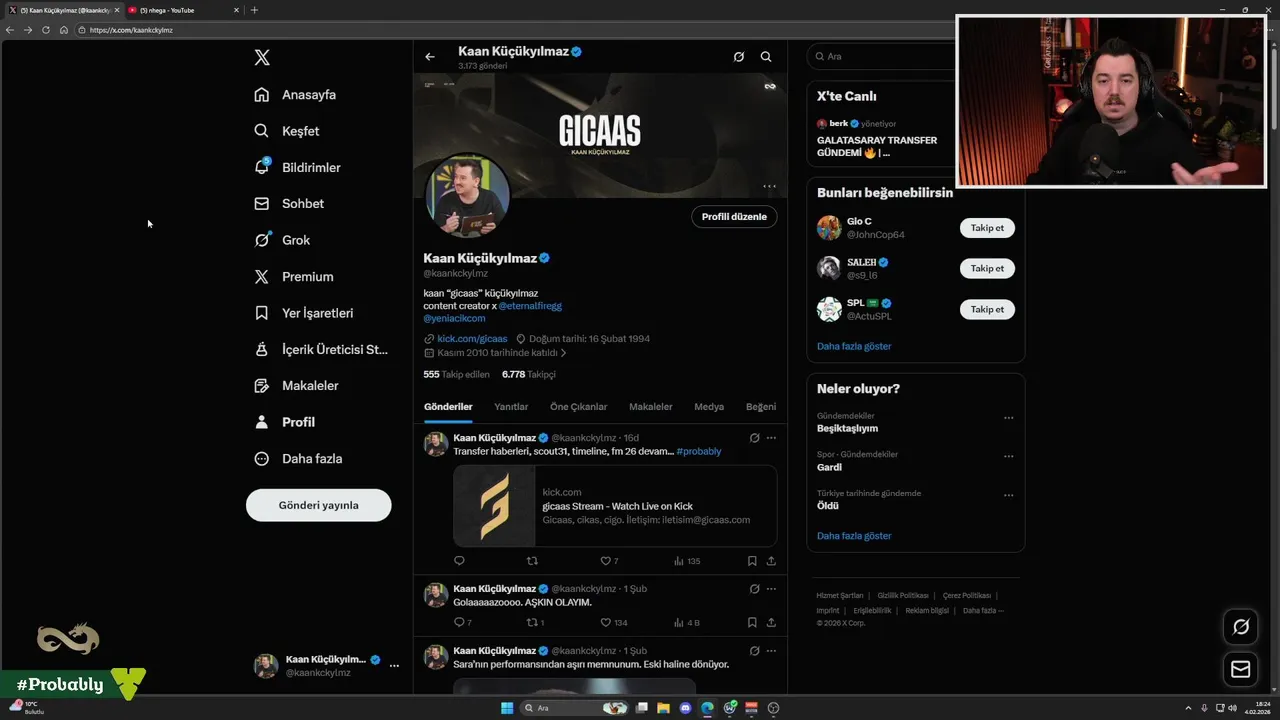Image resolution: width=1280 pixels, height=720 pixels.
Task: Open Grok from sidebar
Action: 296,240
